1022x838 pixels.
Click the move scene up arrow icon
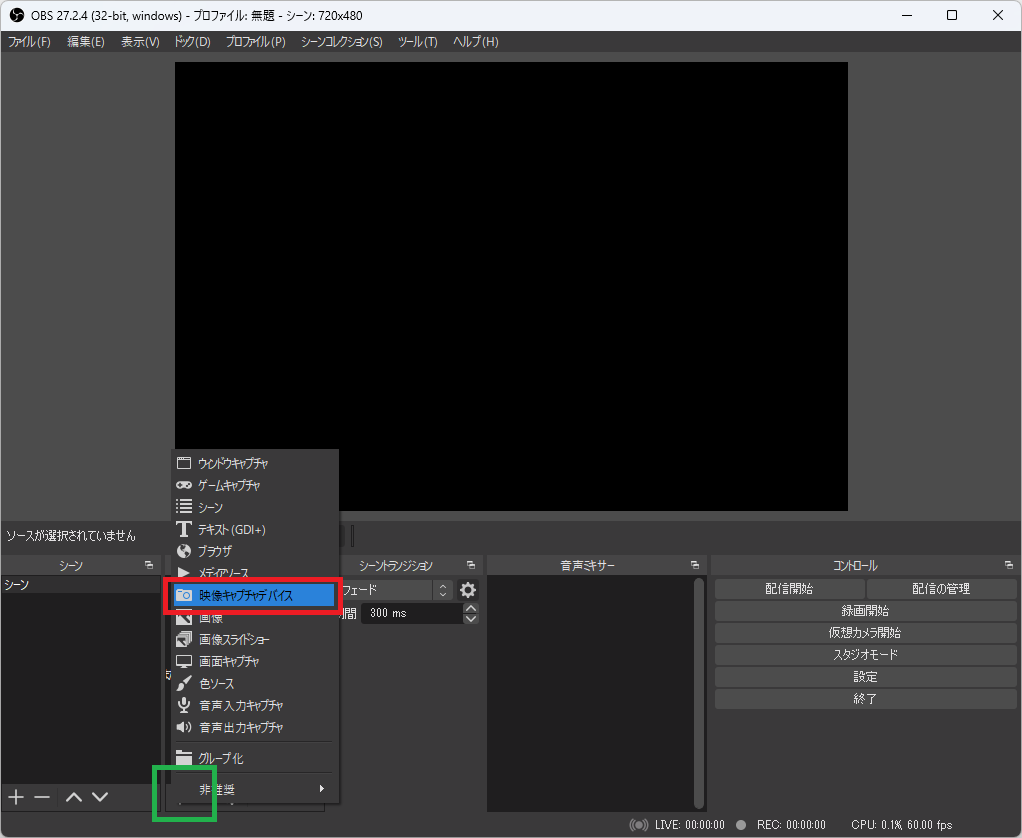tap(73, 797)
